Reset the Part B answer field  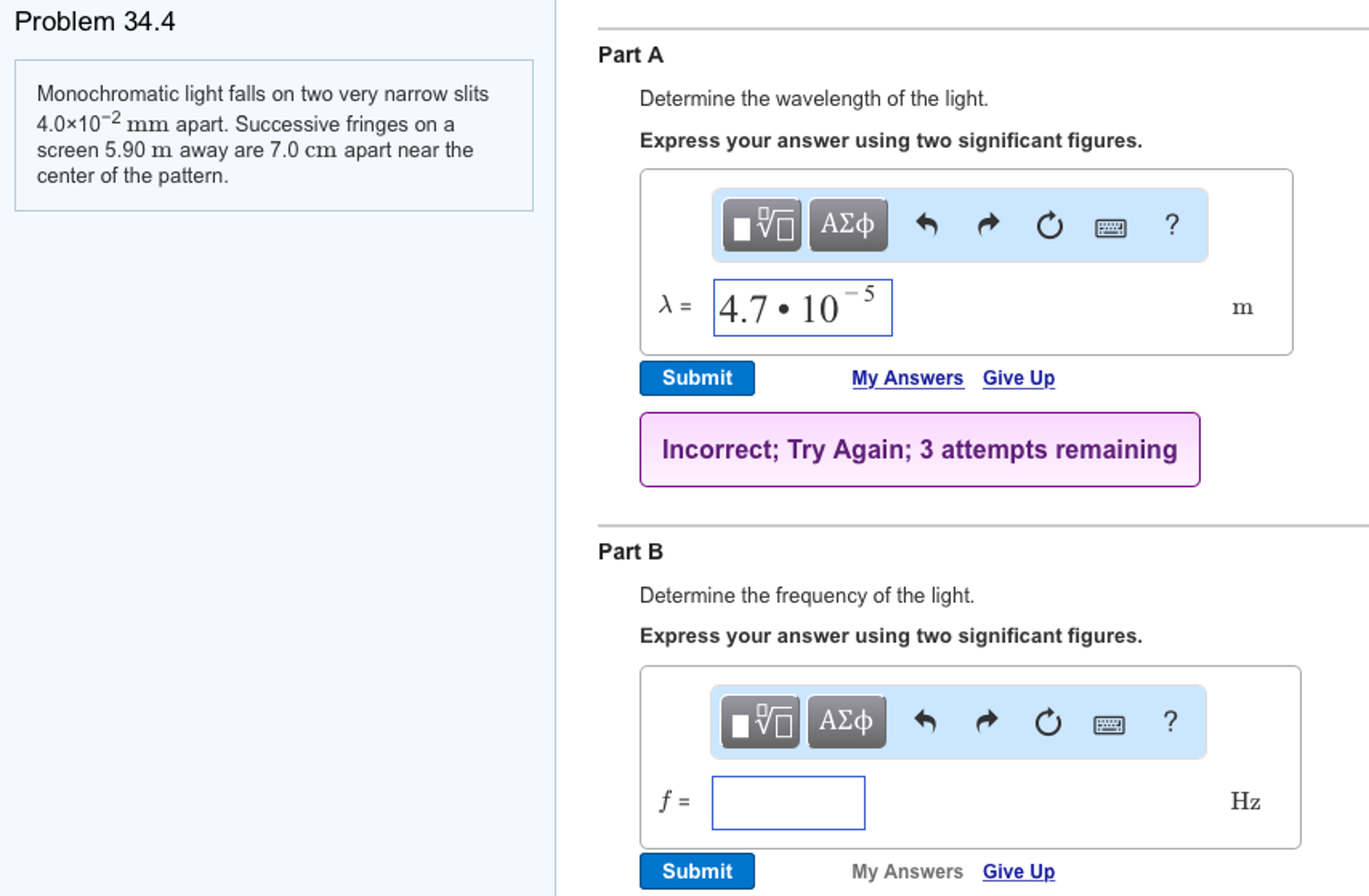(x=1048, y=722)
